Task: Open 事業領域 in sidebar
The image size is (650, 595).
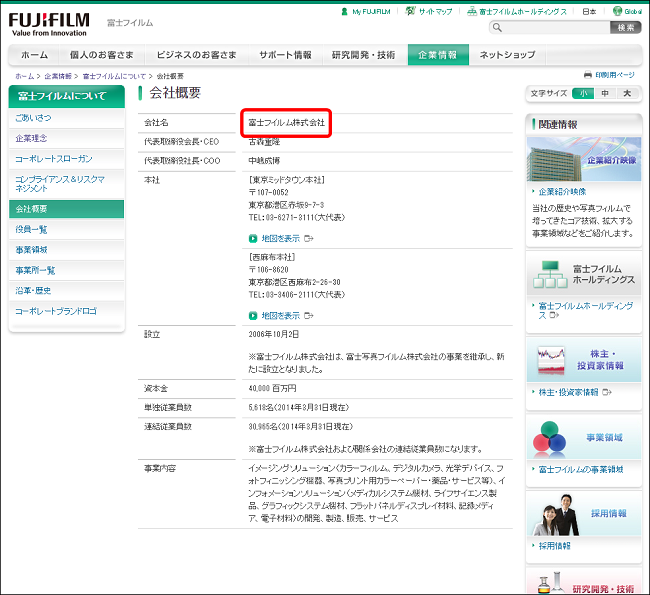Action: tap(66, 250)
